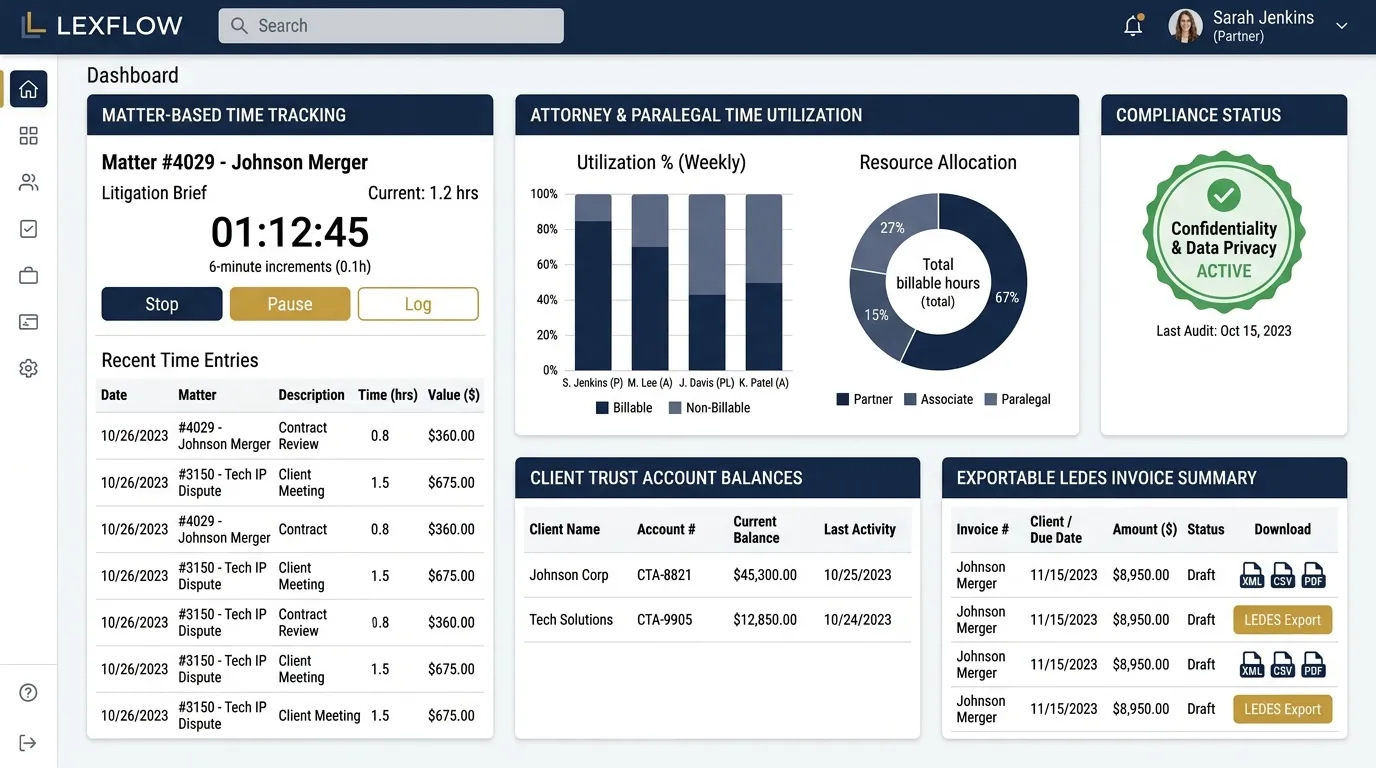The height and width of the screenshot is (768, 1376).
Task: Click the Partner legend swatch
Action: pos(842,399)
